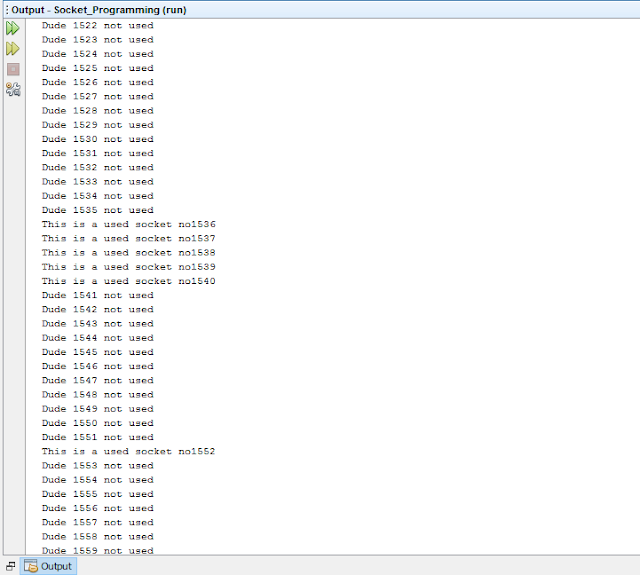The image size is (640, 575).
Task: Select line 'Dude 1544 not used'
Action: click(x=98, y=338)
